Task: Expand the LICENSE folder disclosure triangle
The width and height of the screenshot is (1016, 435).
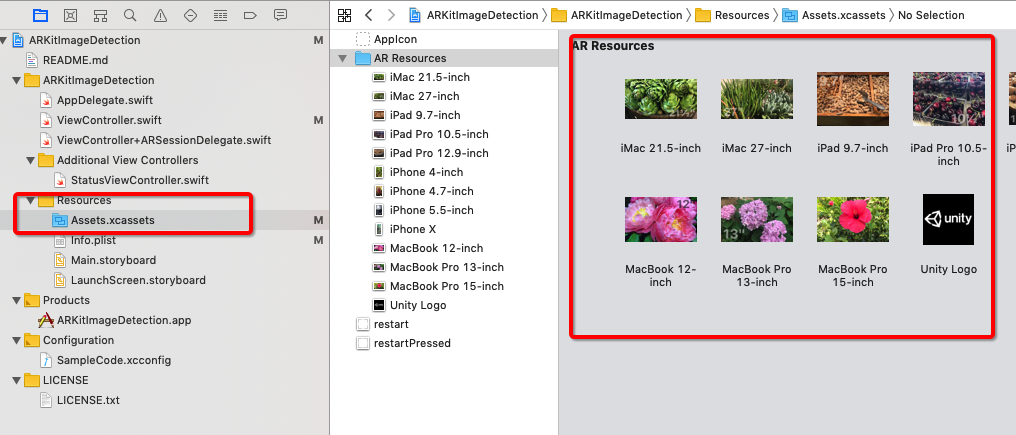Action: click(x=16, y=380)
